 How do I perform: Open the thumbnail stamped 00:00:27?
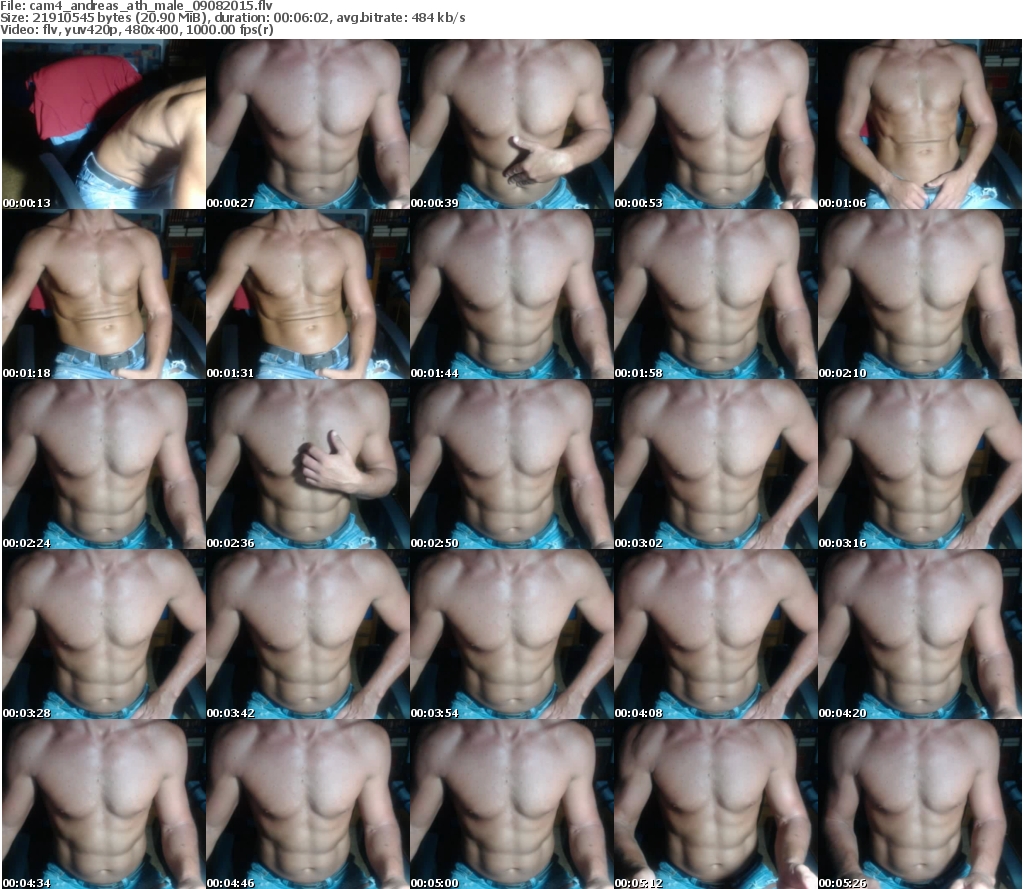(x=308, y=124)
